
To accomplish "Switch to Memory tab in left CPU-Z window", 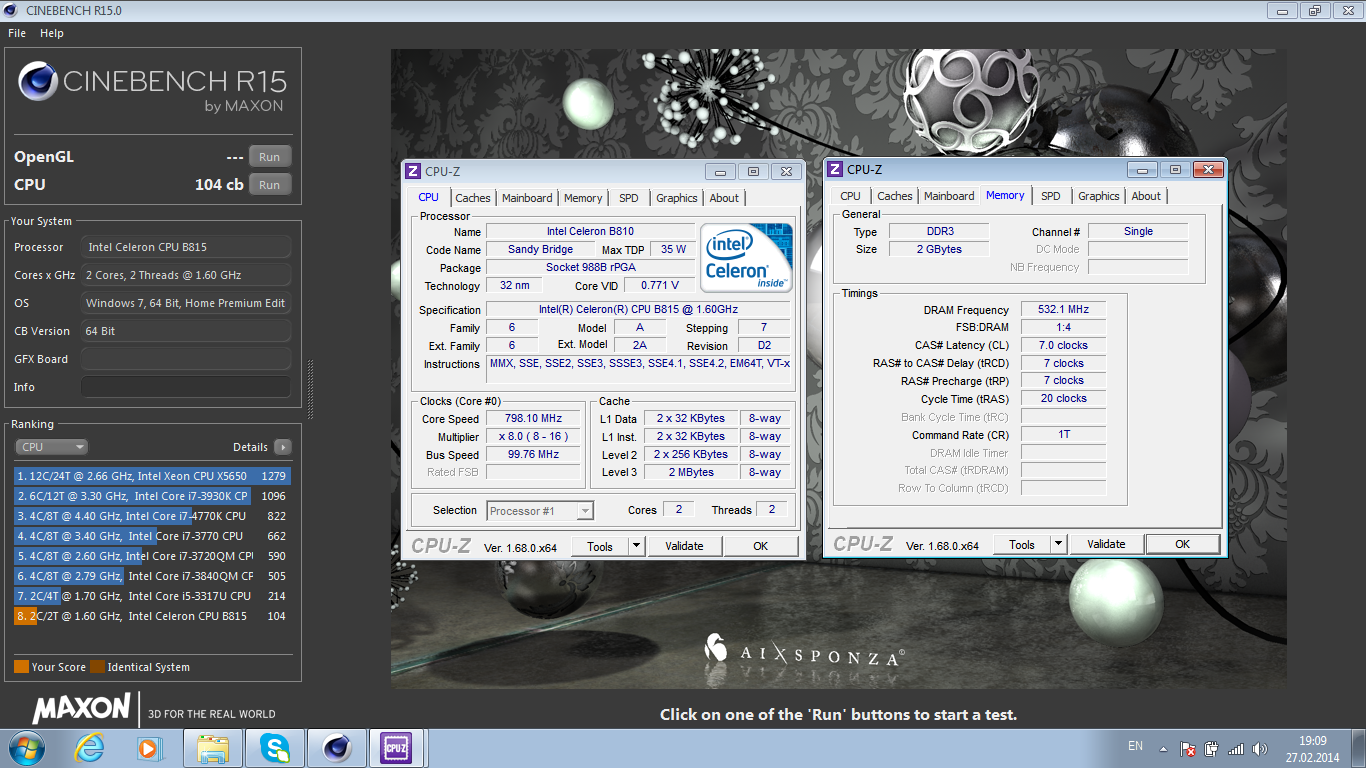I will [583, 198].
